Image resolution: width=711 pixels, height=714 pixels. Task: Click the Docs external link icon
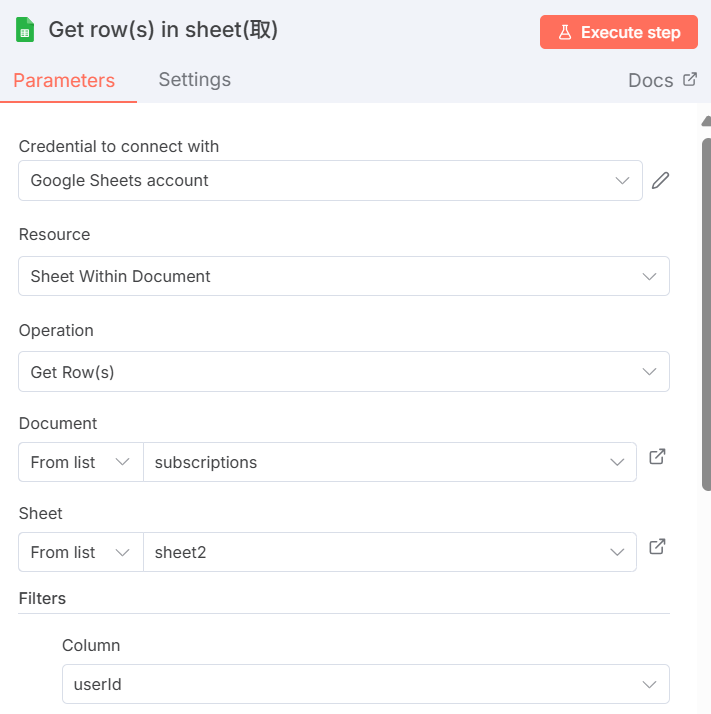[x=690, y=79]
